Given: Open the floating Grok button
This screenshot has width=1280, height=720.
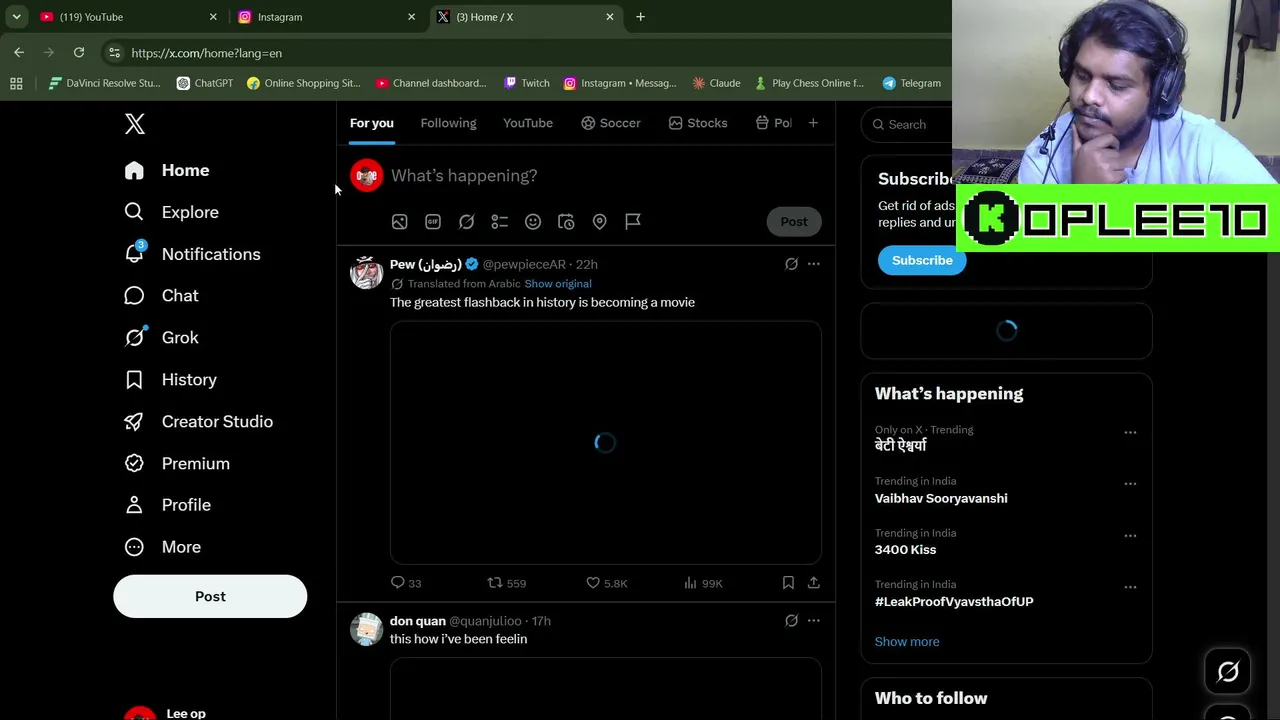Looking at the screenshot, I should click(x=1228, y=672).
